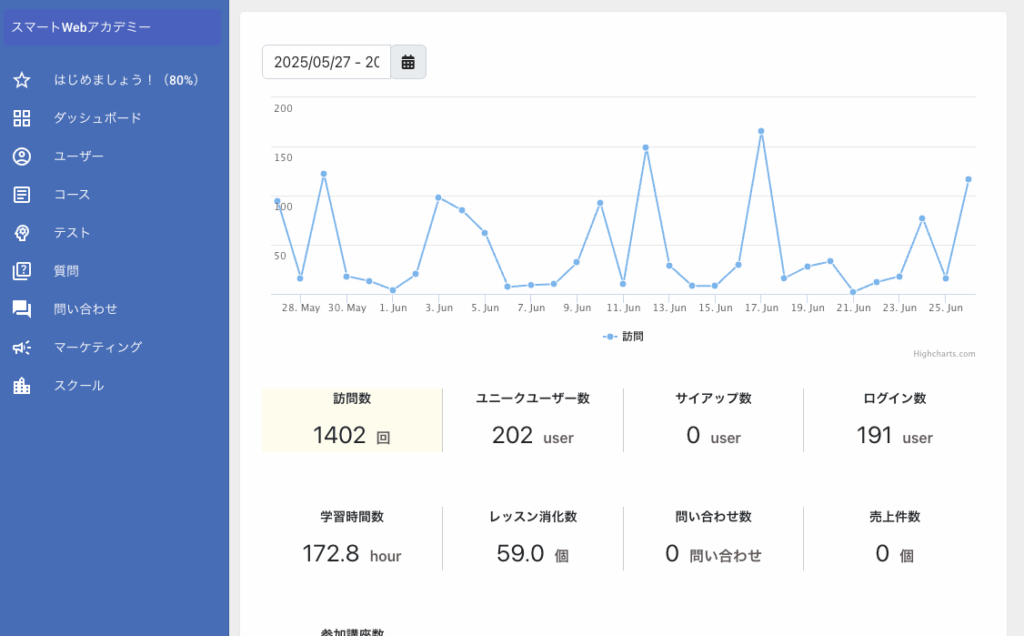Screen dimensions: 1024x636
Task: Click the 200 y-axis label
Action: click(283, 108)
